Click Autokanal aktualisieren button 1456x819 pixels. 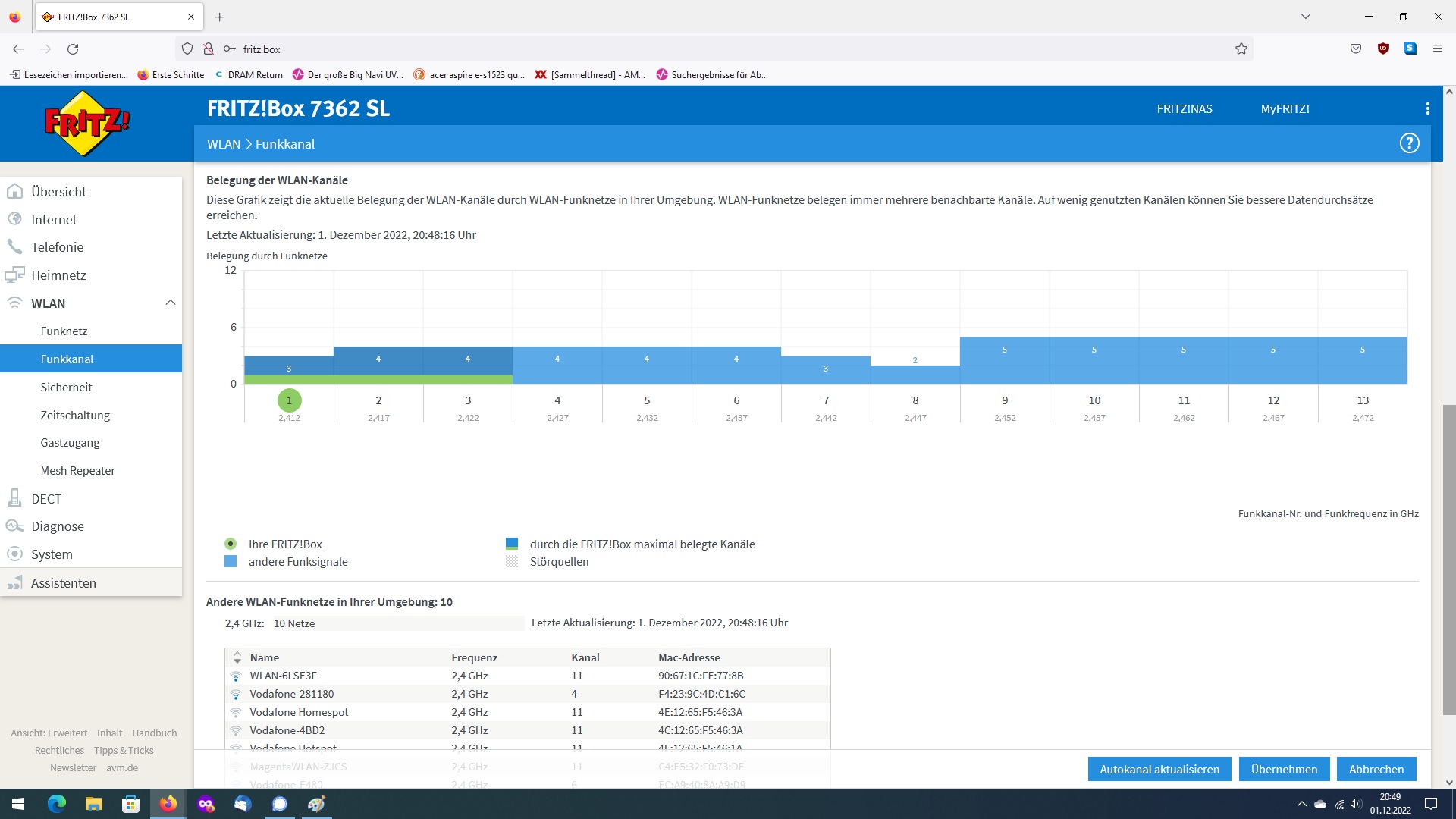point(1159,769)
